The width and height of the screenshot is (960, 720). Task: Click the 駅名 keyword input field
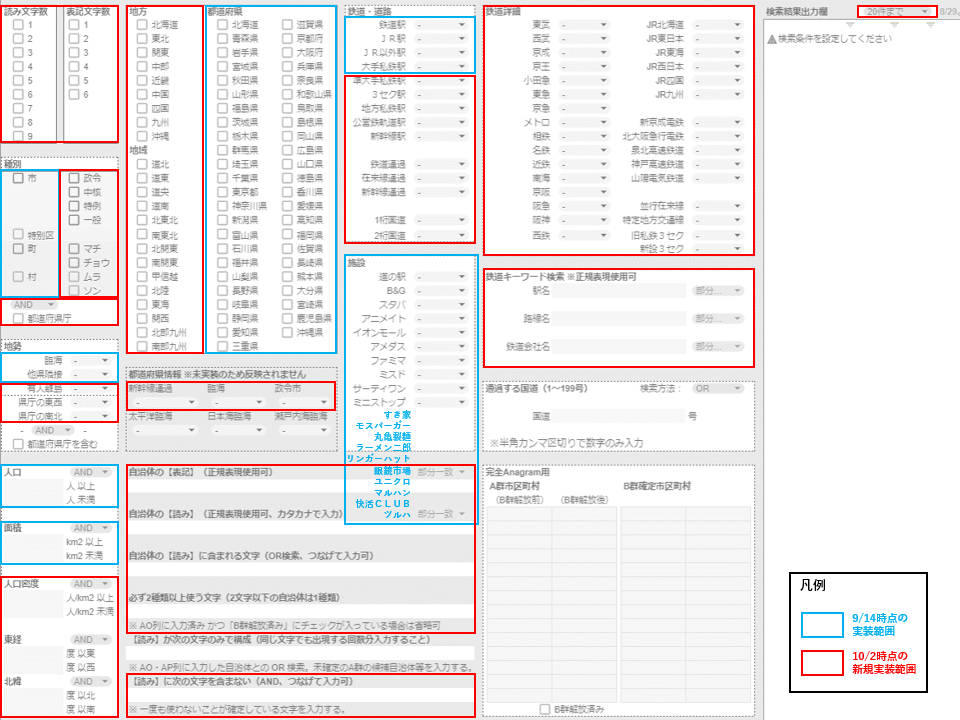coord(618,291)
